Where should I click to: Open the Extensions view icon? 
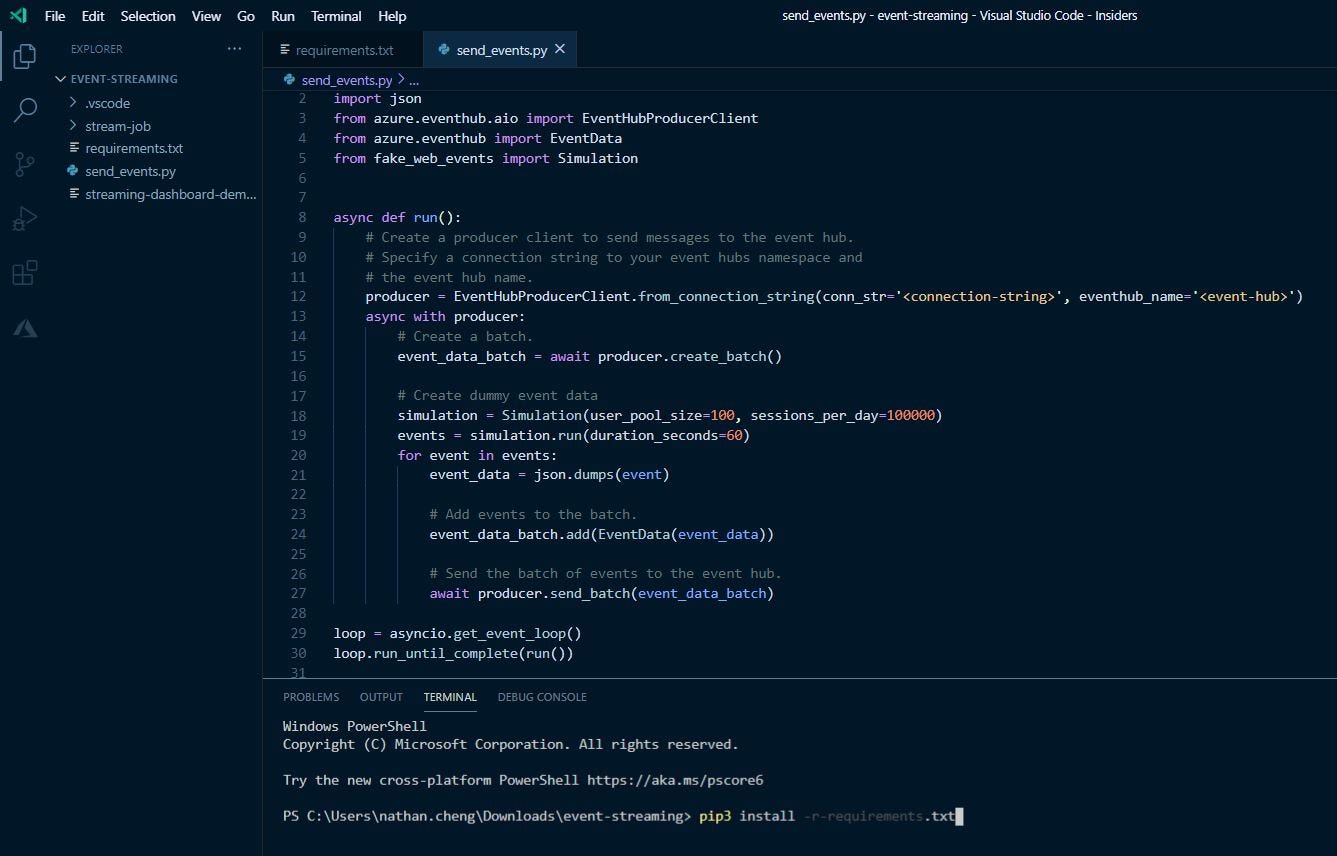point(25,272)
